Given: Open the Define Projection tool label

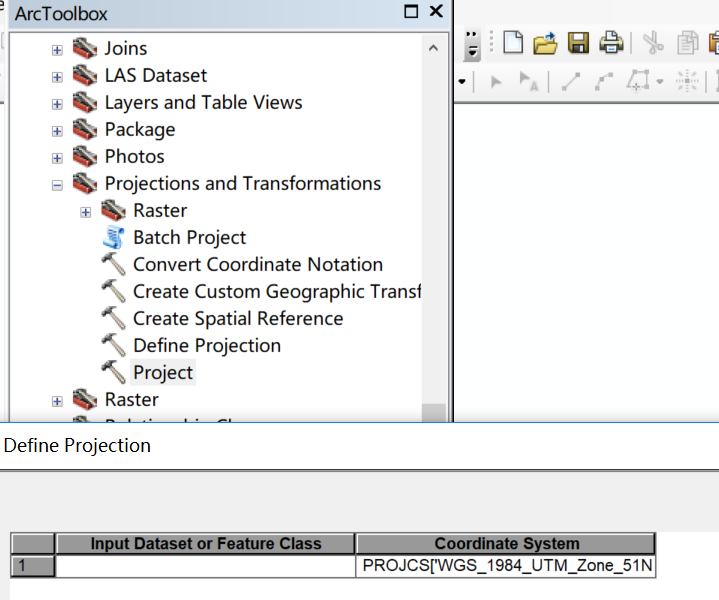Looking at the screenshot, I should [207, 346].
